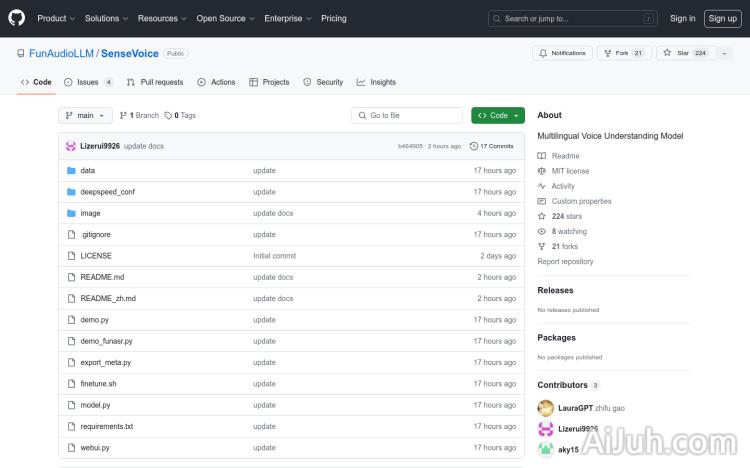Toggle repository Notifications bell
Screen dimensions: 750x468
(x=563, y=53)
